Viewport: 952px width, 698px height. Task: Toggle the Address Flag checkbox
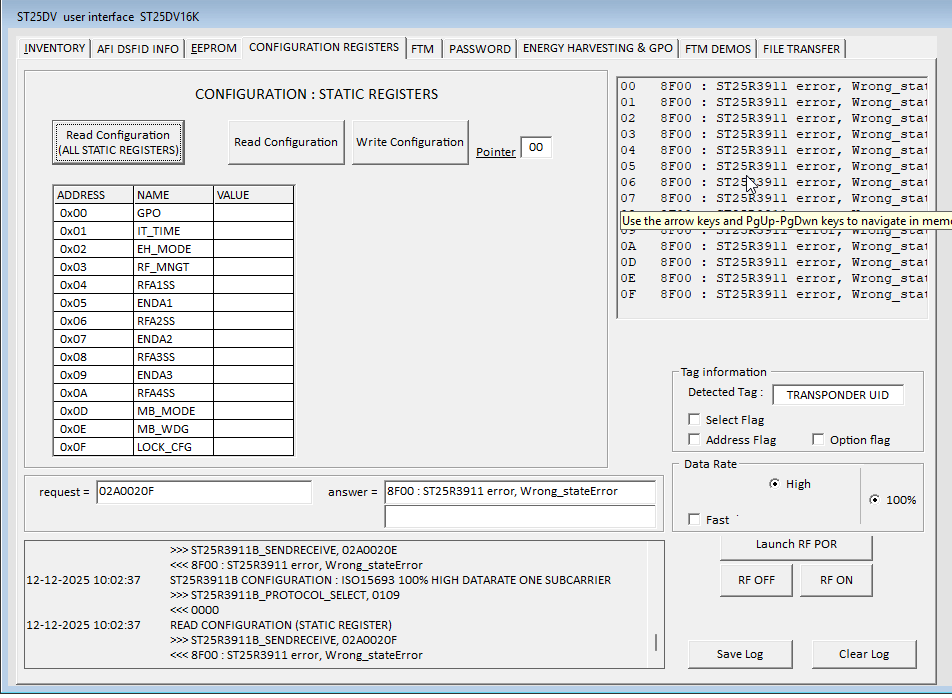(x=695, y=440)
